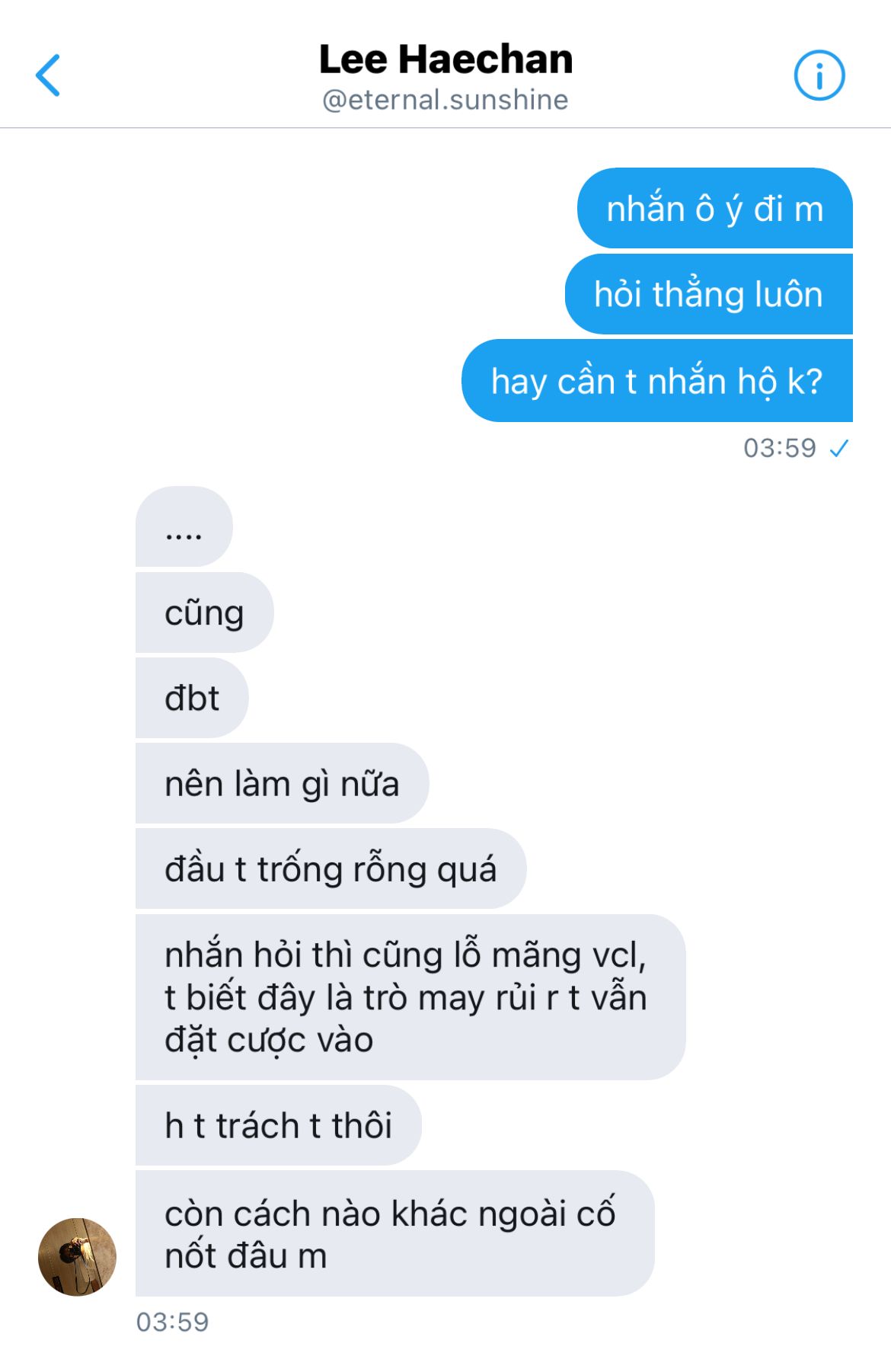Select the "hỏi thẳng luôn" message
Viewport: 891px width, 1372px height.
coord(708,294)
